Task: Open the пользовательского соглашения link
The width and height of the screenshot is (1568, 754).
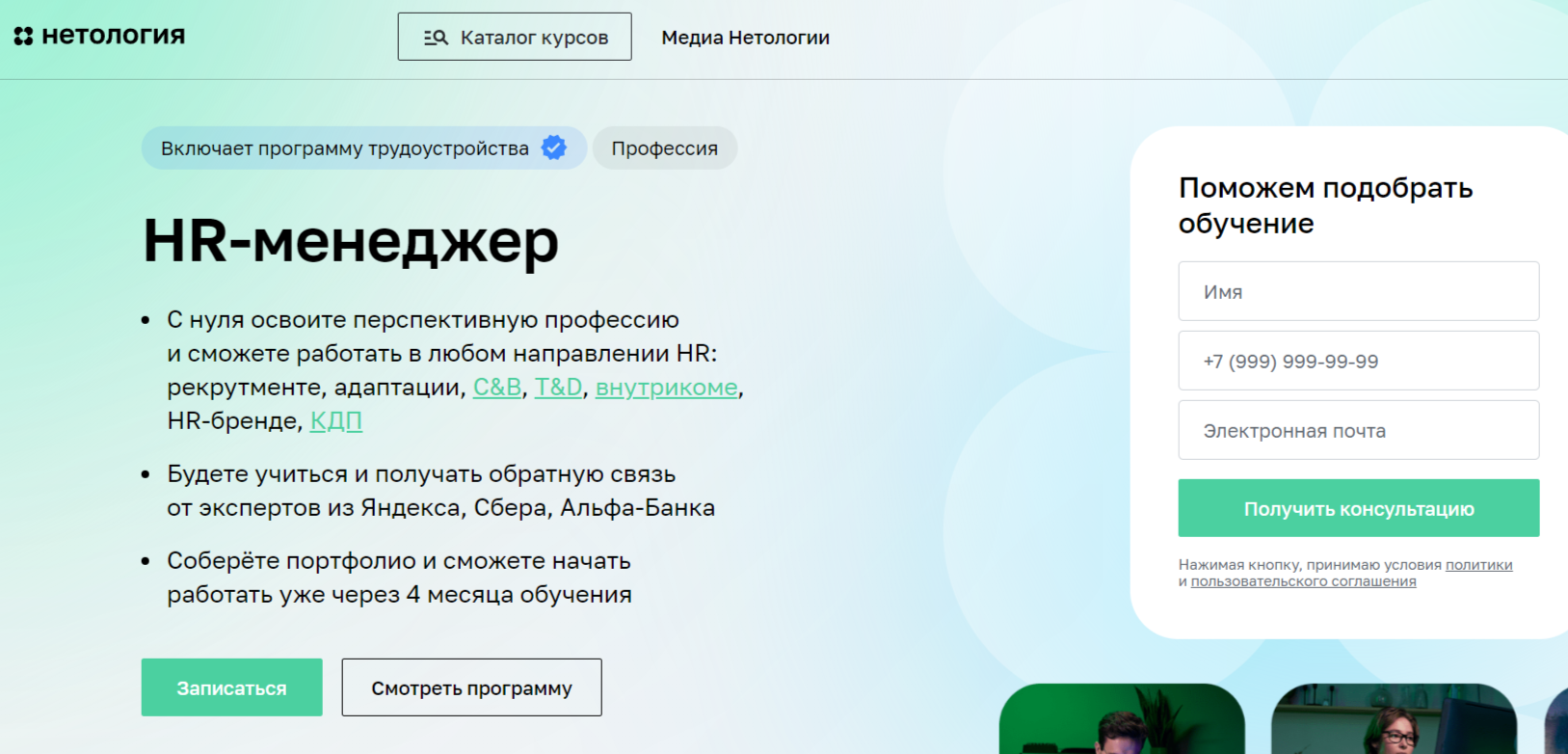Action: [1304, 581]
